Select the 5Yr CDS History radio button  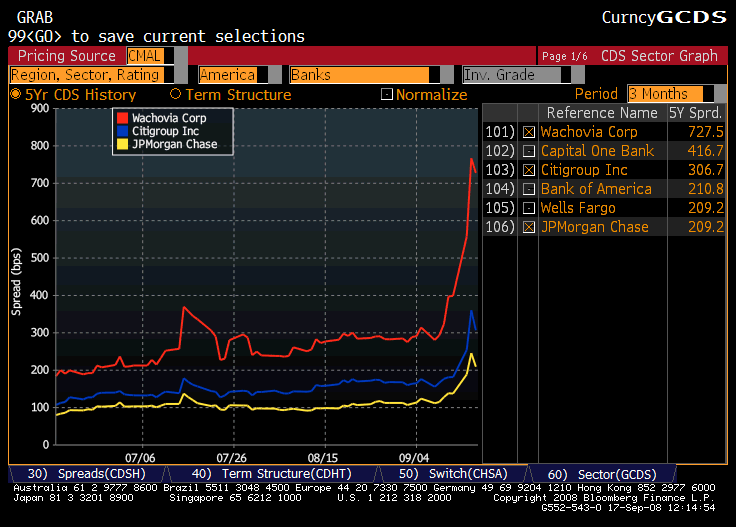tap(15, 94)
